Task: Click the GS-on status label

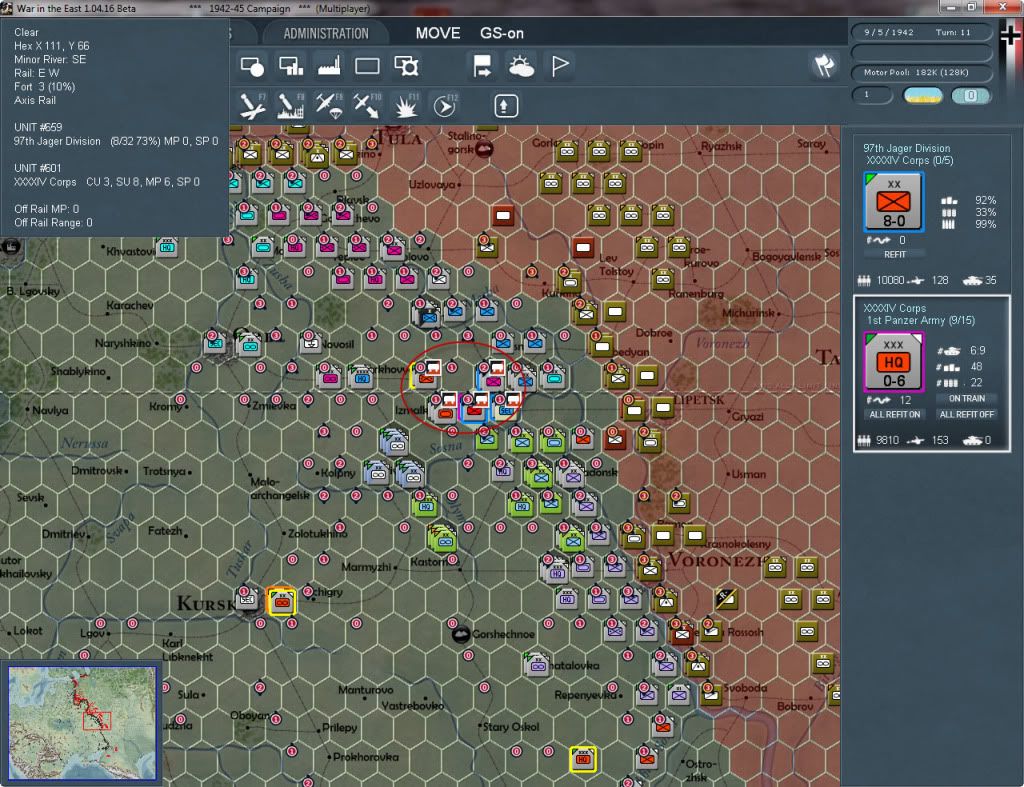Action: 502,33
